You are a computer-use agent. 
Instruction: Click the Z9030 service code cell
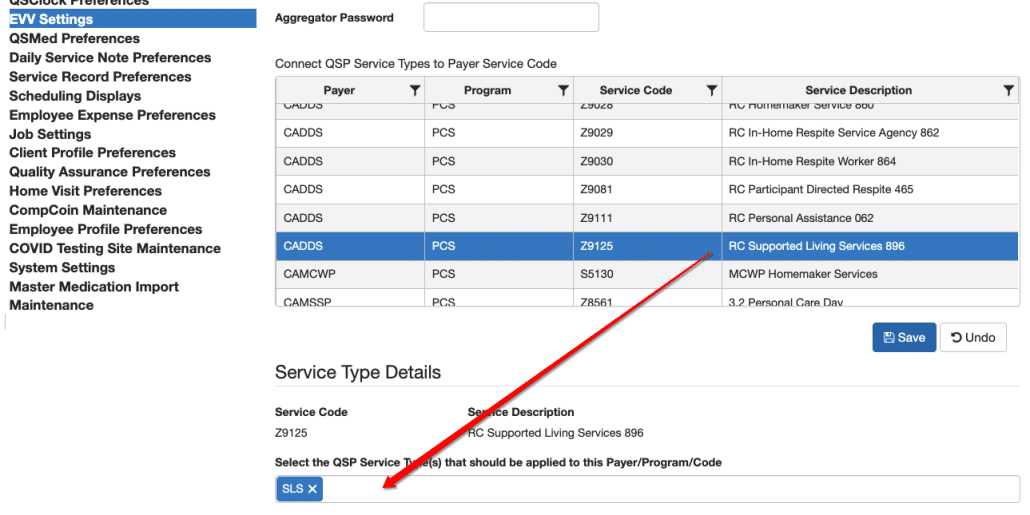pyautogui.click(x=647, y=161)
